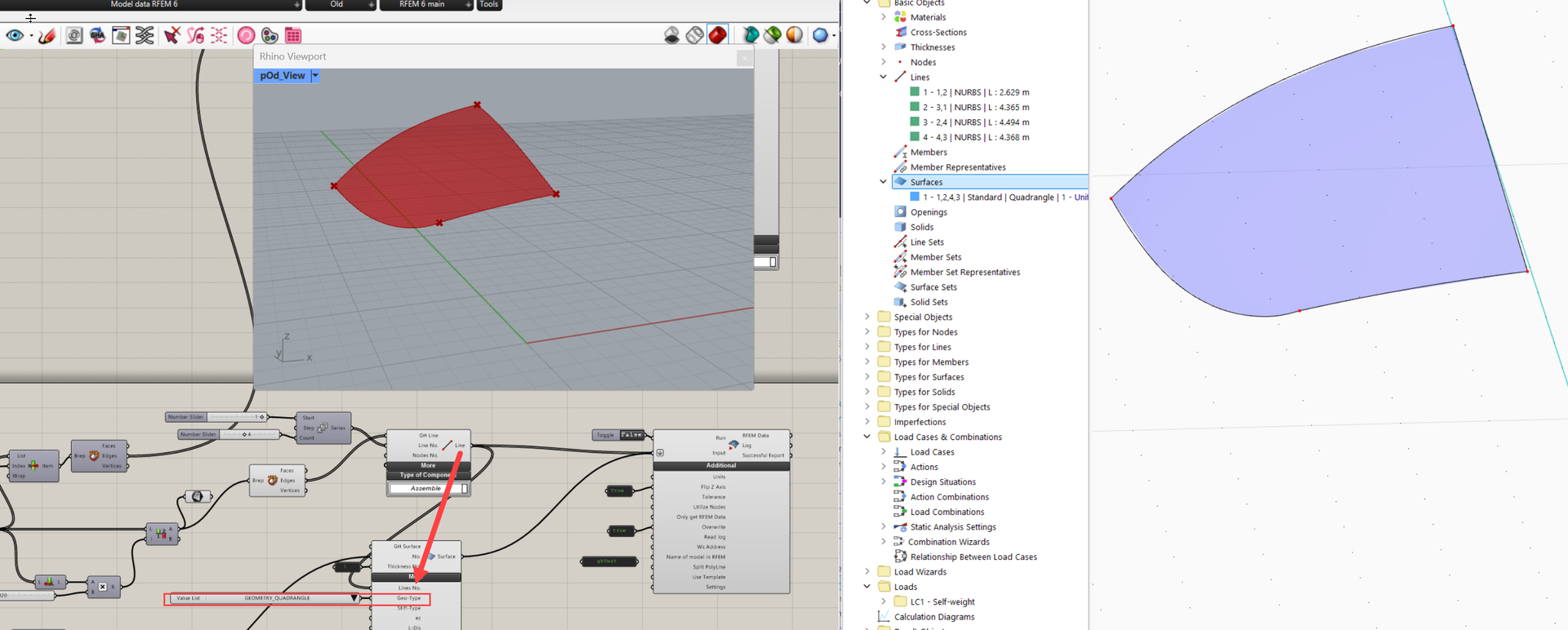Expand the Materials tree node
Image resolution: width=1568 pixels, height=630 pixels.
883,17
